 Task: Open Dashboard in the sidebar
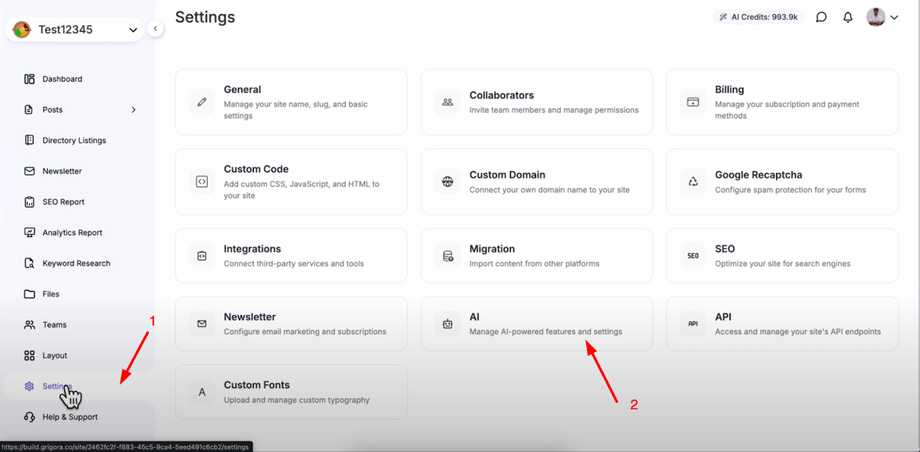click(x=62, y=79)
